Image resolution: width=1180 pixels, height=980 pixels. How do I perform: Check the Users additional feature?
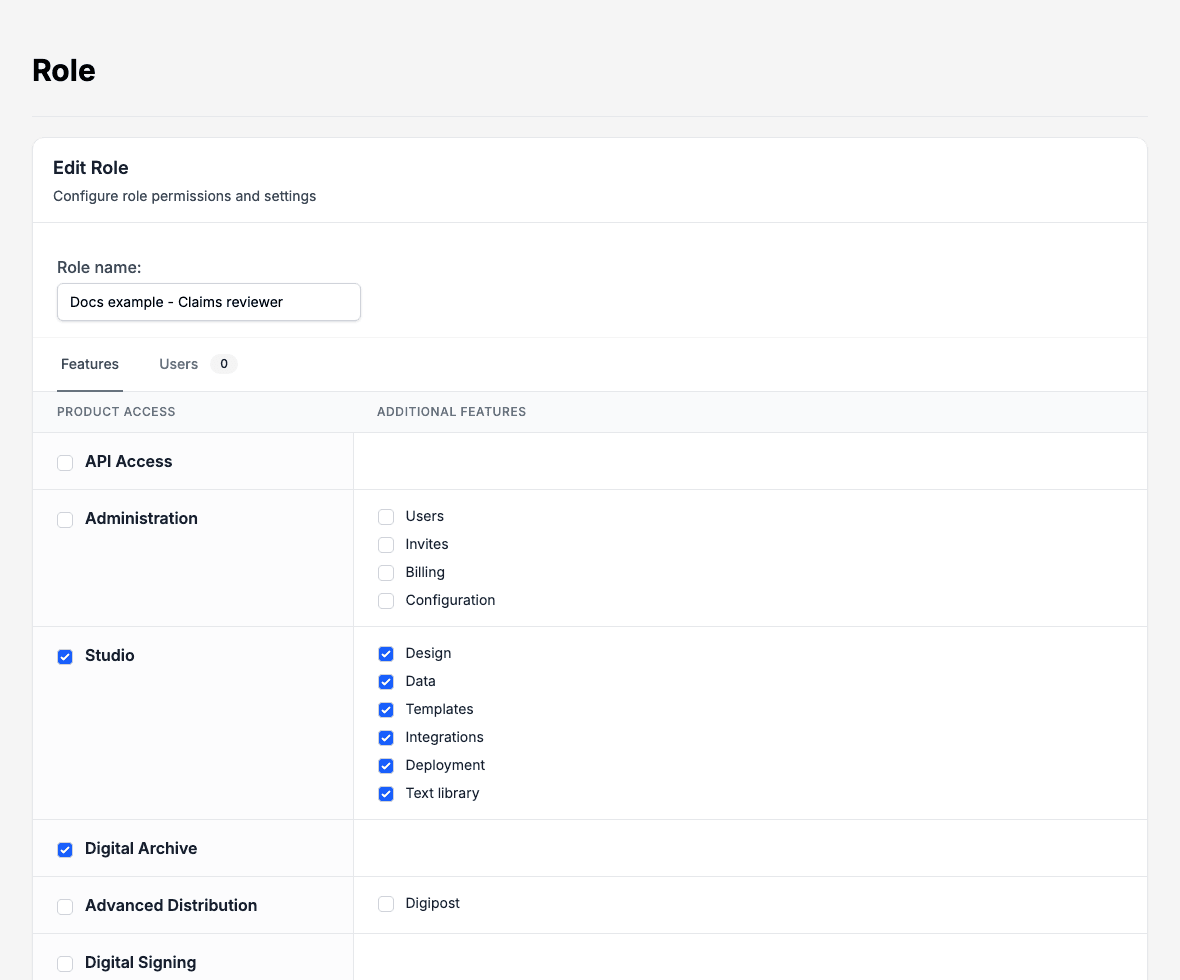point(385,516)
